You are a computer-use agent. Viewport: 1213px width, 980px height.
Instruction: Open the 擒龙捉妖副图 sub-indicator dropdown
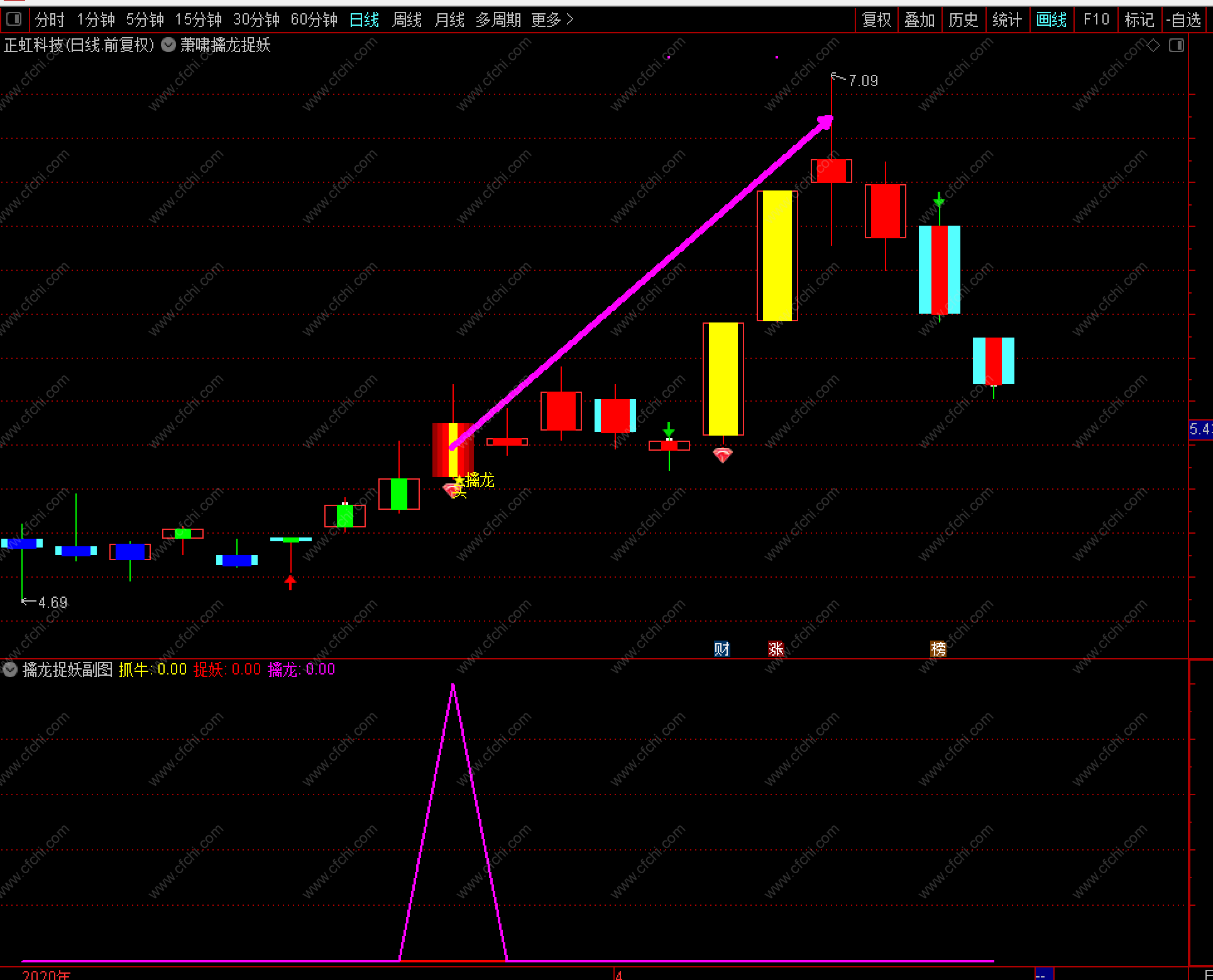click(10, 669)
